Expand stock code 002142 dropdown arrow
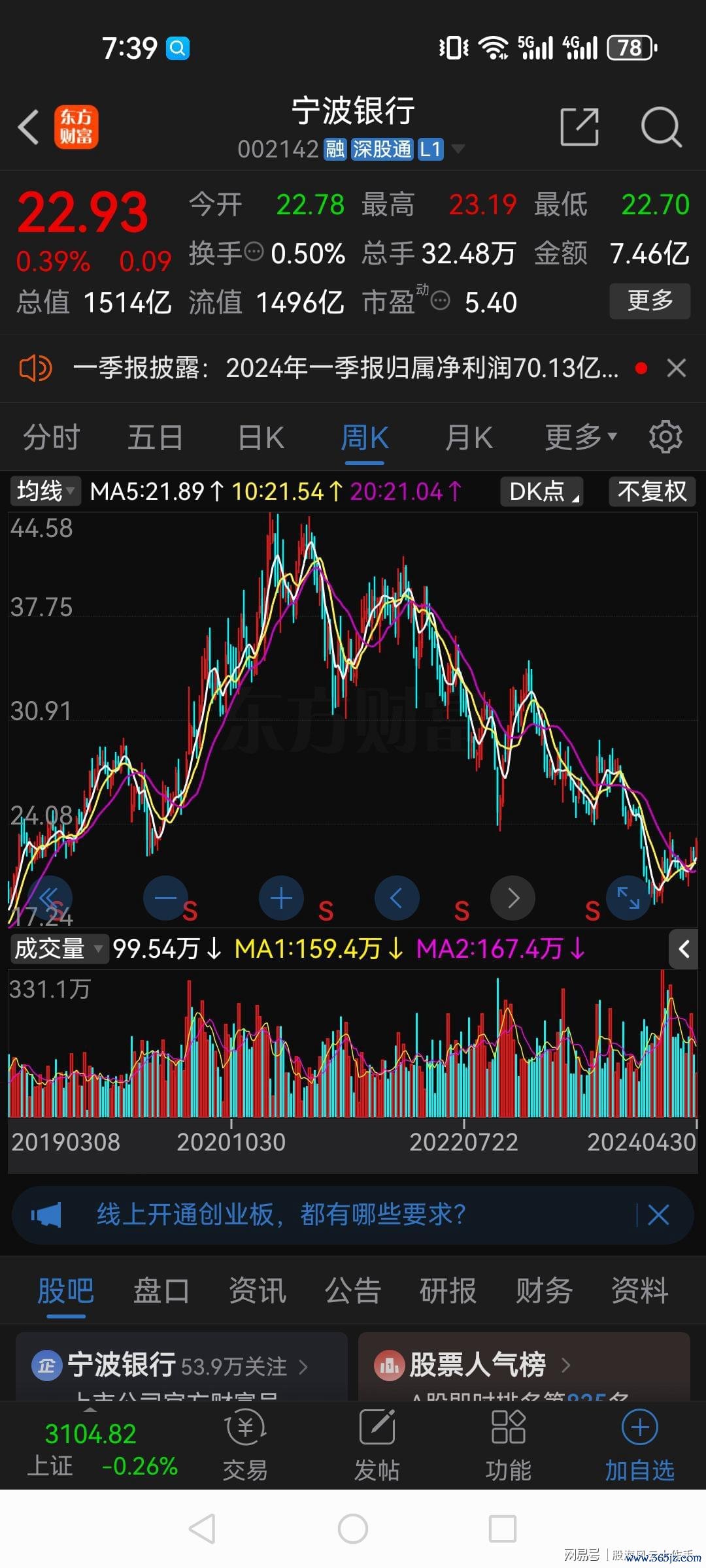 coord(458,149)
